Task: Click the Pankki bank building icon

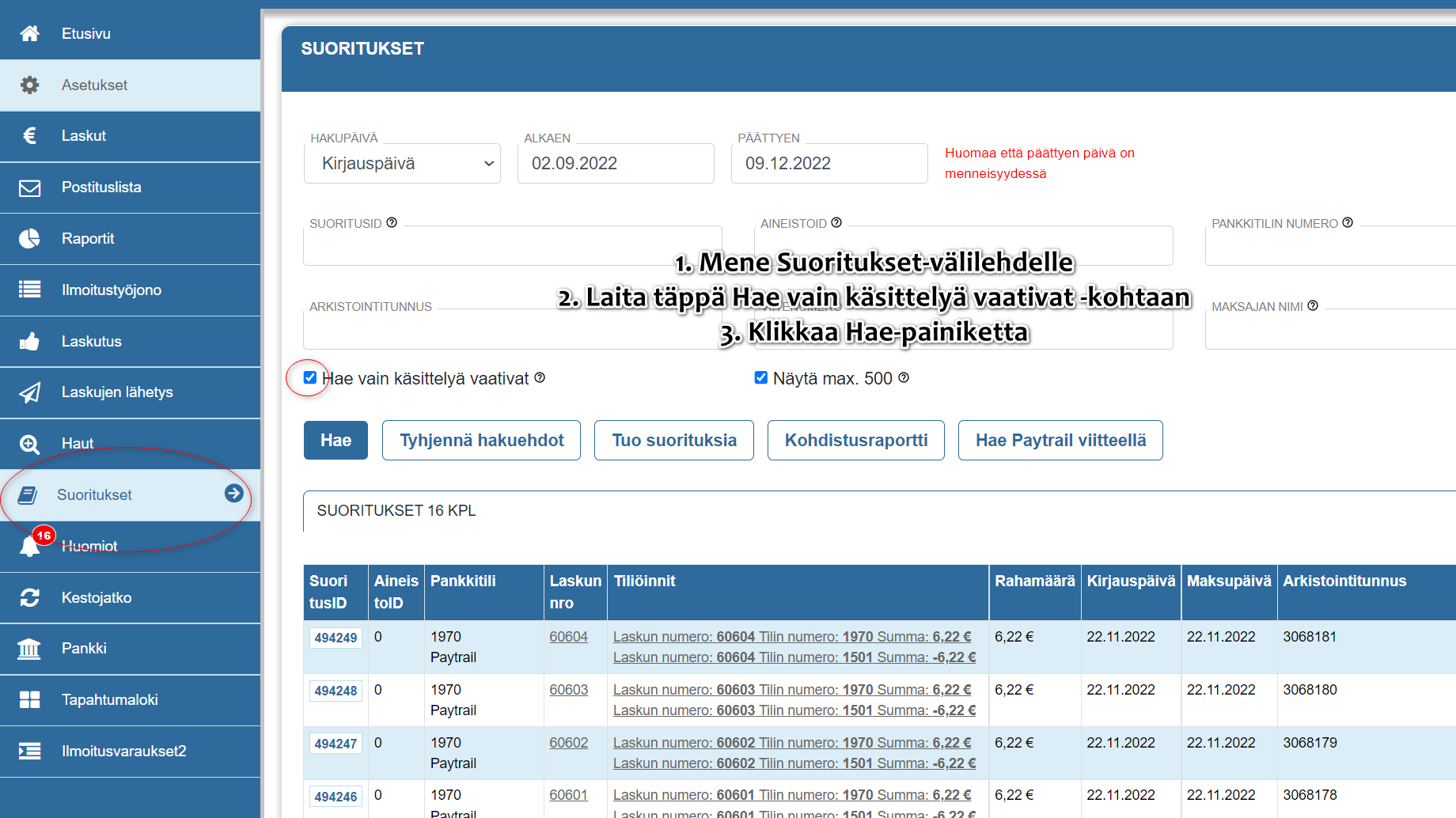Action: pos(29,649)
